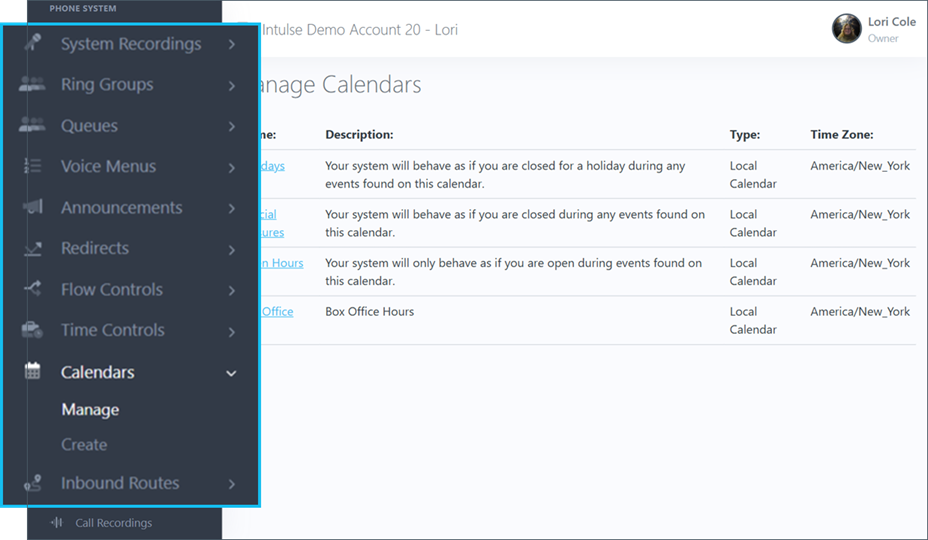This screenshot has height=540, width=928.
Task: Collapse the Calendars section chevron
Action: (x=231, y=373)
